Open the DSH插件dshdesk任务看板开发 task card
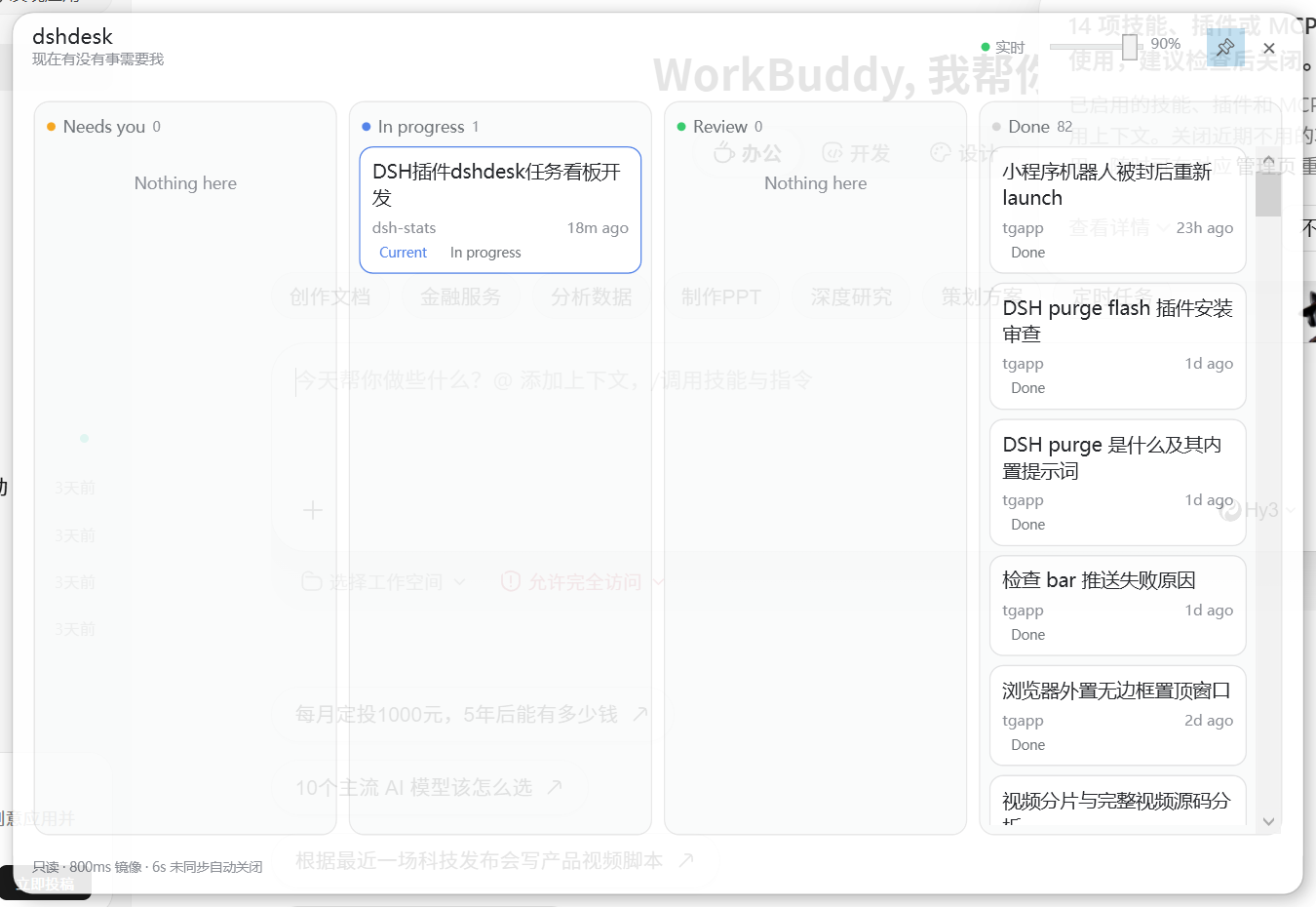Image resolution: width=1316 pixels, height=907 pixels. coord(500,210)
